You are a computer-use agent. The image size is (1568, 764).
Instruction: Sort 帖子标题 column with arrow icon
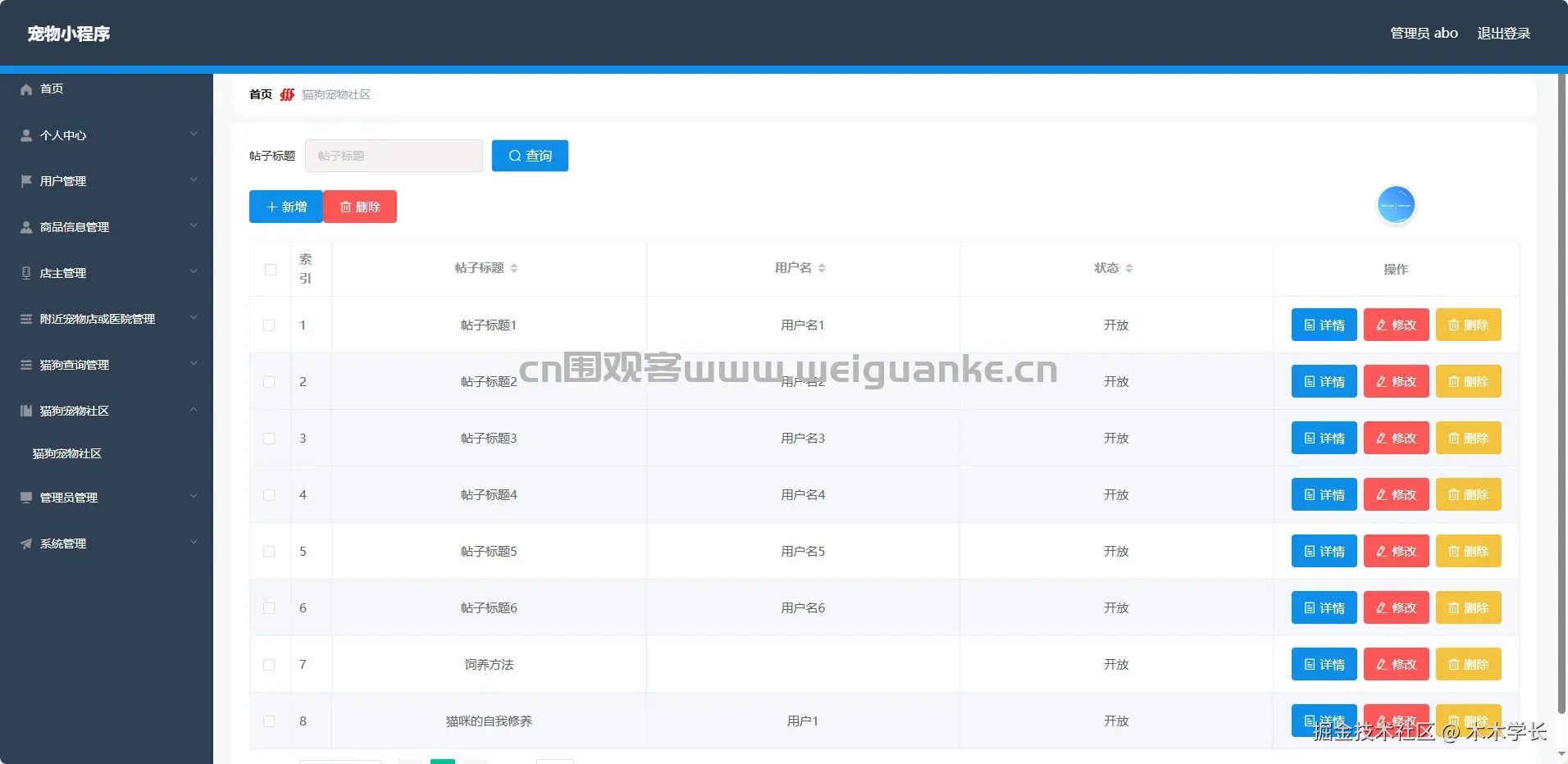pos(514,268)
